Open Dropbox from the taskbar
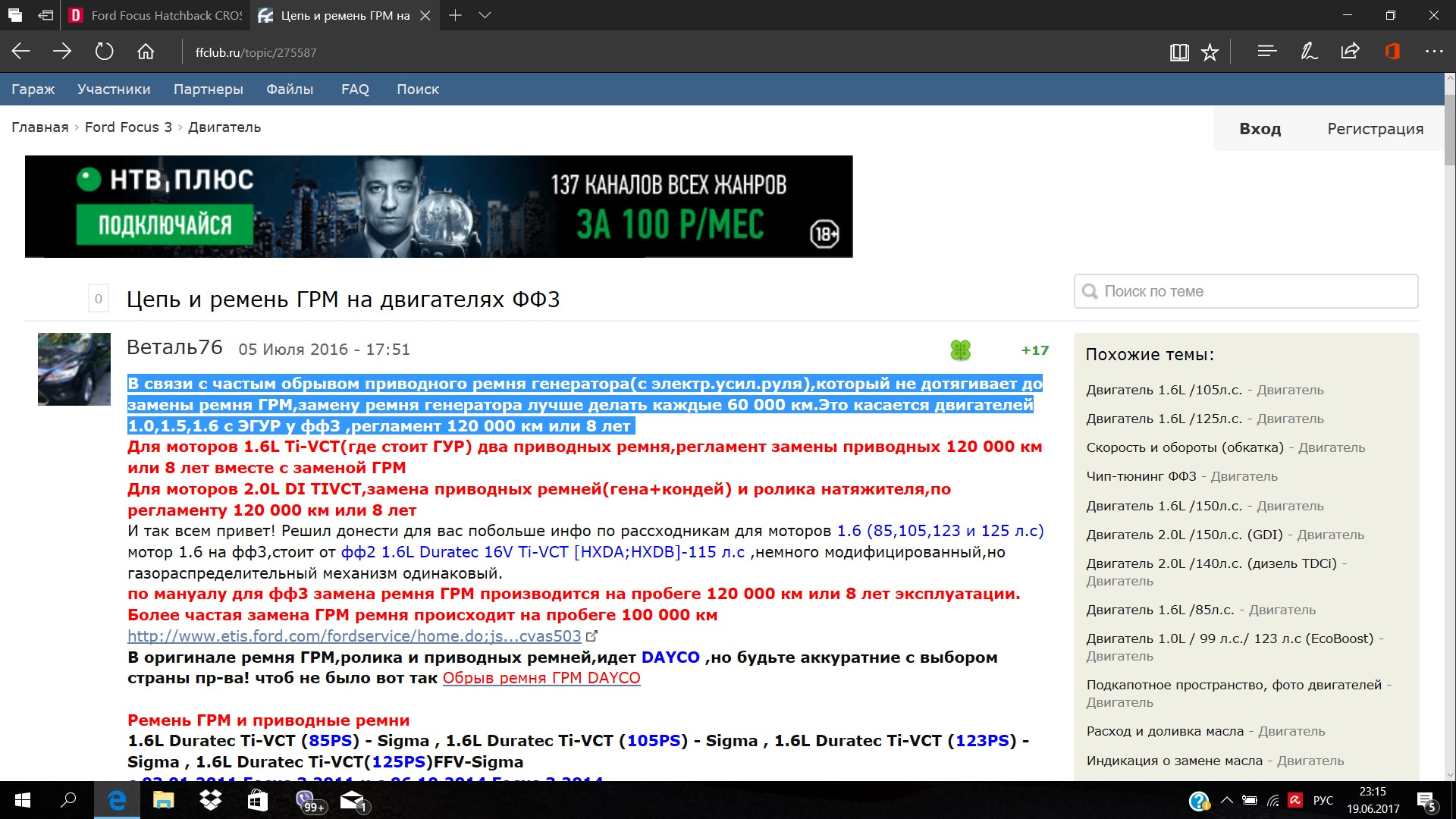This screenshot has height=819, width=1456. (x=210, y=800)
